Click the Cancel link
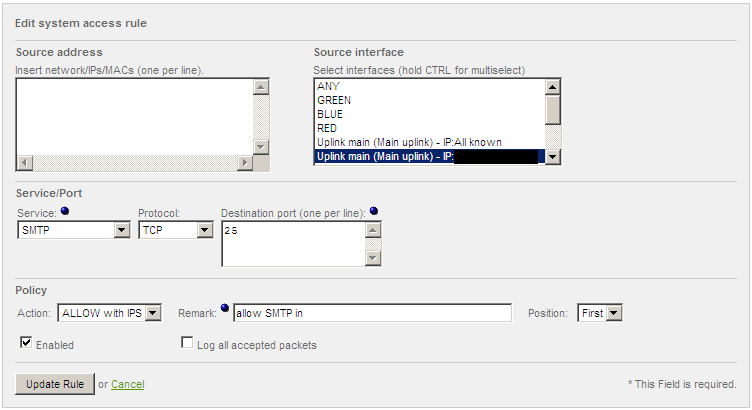This screenshot has height=410, width=752. tap(128, 384)
